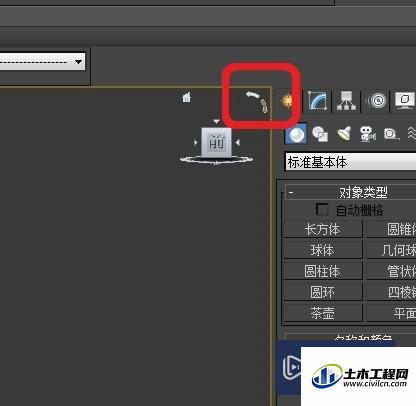Switch to the Modify panel tab
The width and height of the screenshot is (419, 406).
click(317, 100)
